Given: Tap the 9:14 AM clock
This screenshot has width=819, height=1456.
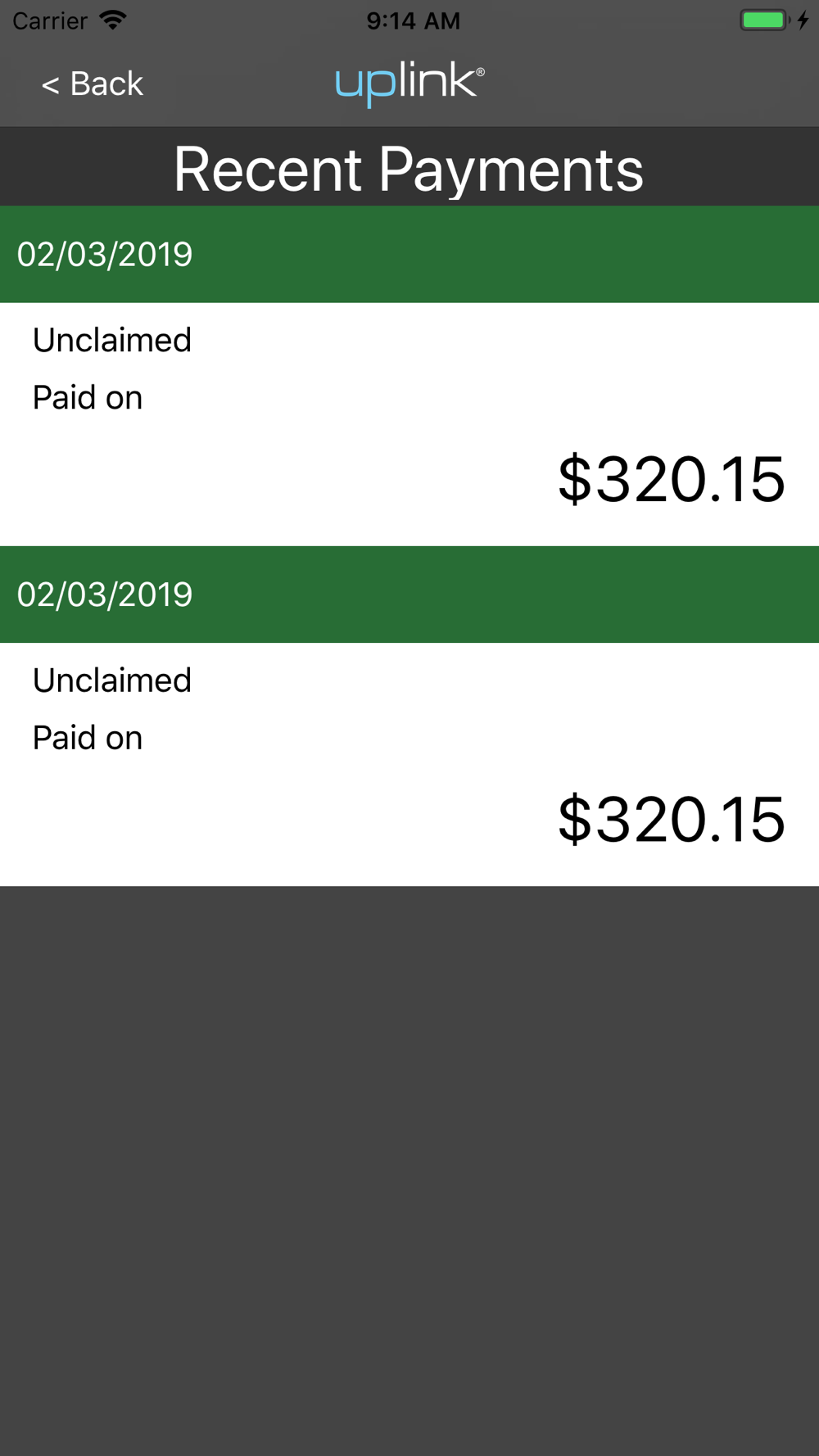Looking at the screenshot, I should click(x=413, y=20).
